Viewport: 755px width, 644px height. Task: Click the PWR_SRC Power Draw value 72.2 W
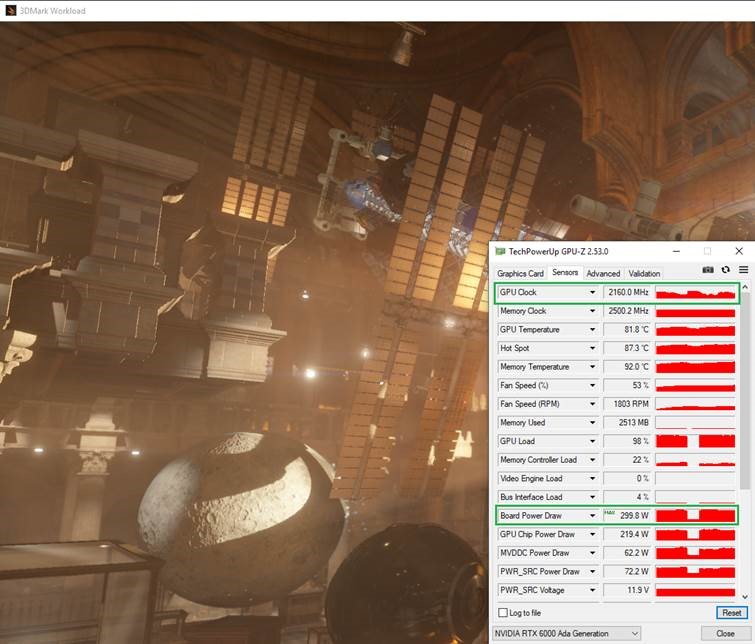click(626, 572)
